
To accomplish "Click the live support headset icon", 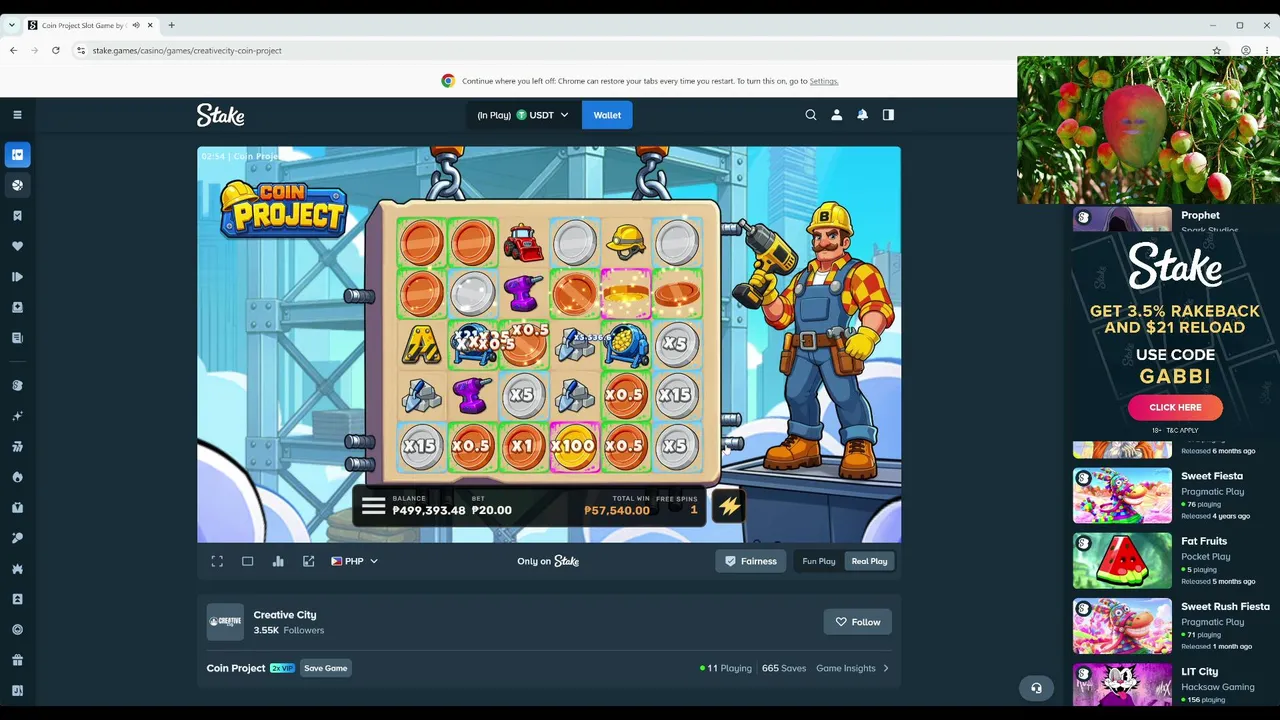I will click(1036, 688).
